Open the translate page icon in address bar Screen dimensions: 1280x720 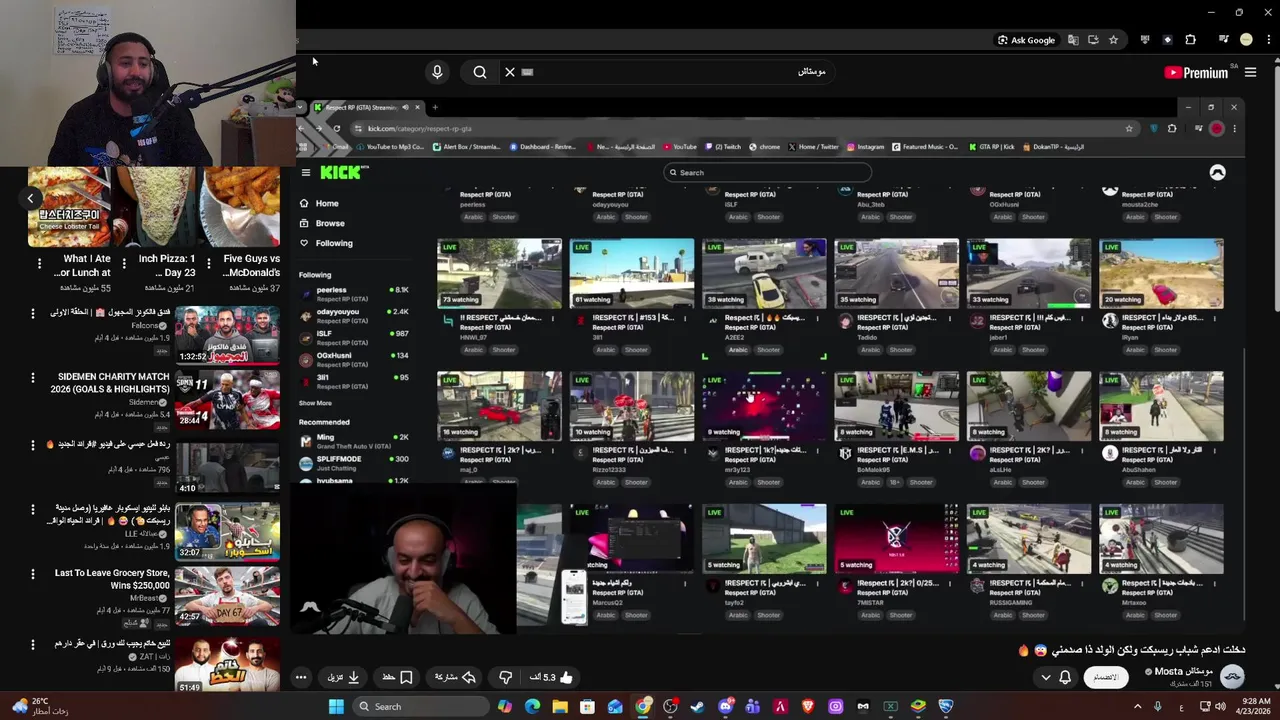pos(1073,40)
